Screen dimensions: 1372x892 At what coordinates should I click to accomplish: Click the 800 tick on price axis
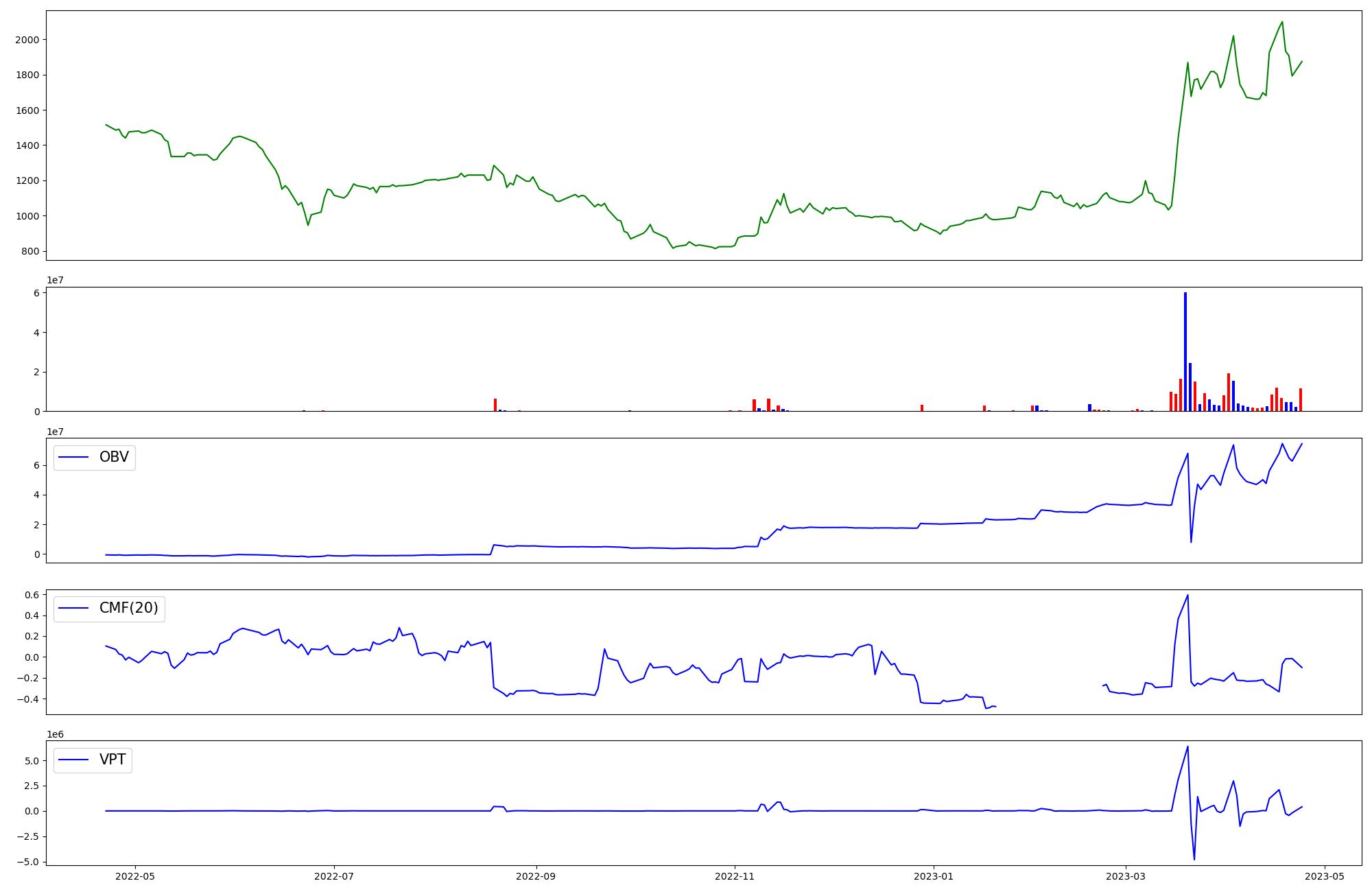[x=29, y=251]
